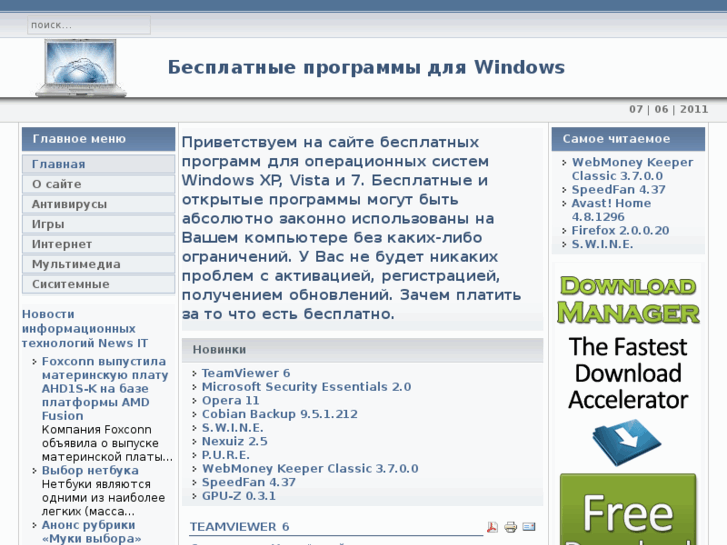Open the Nexuiz 2.5 link

point(235,441)
